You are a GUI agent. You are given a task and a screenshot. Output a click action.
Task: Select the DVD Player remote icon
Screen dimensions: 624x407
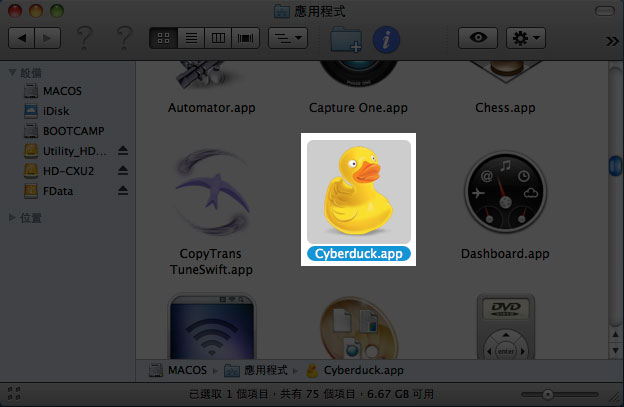[x=506, y=327]
